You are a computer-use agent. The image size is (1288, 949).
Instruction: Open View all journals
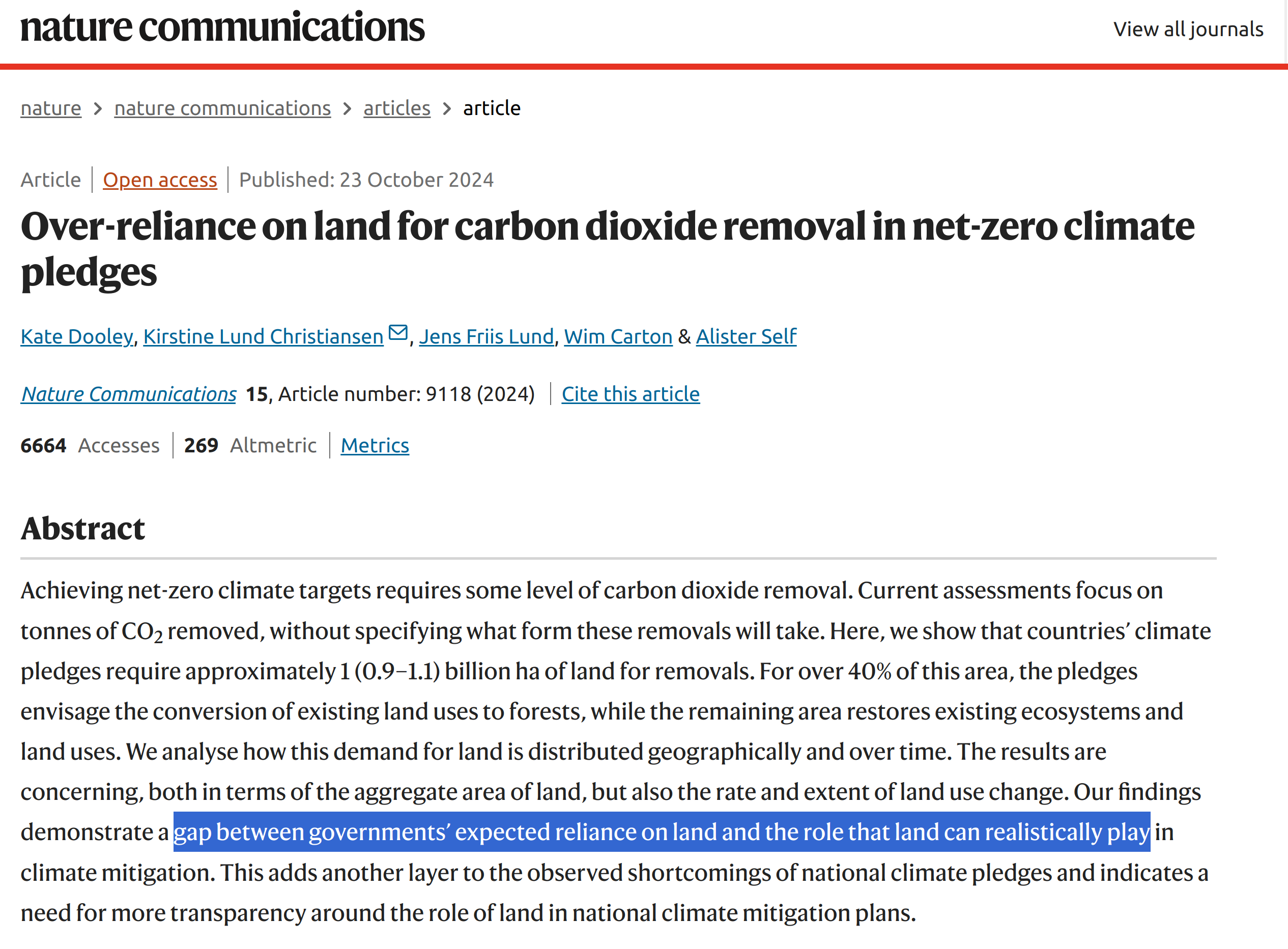pos(1187,30)
